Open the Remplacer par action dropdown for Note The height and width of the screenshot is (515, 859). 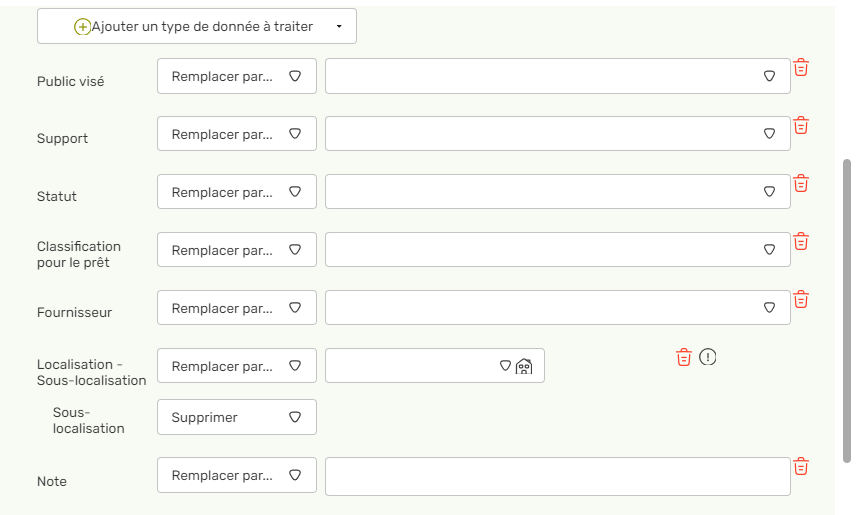(x=237, y=475)
